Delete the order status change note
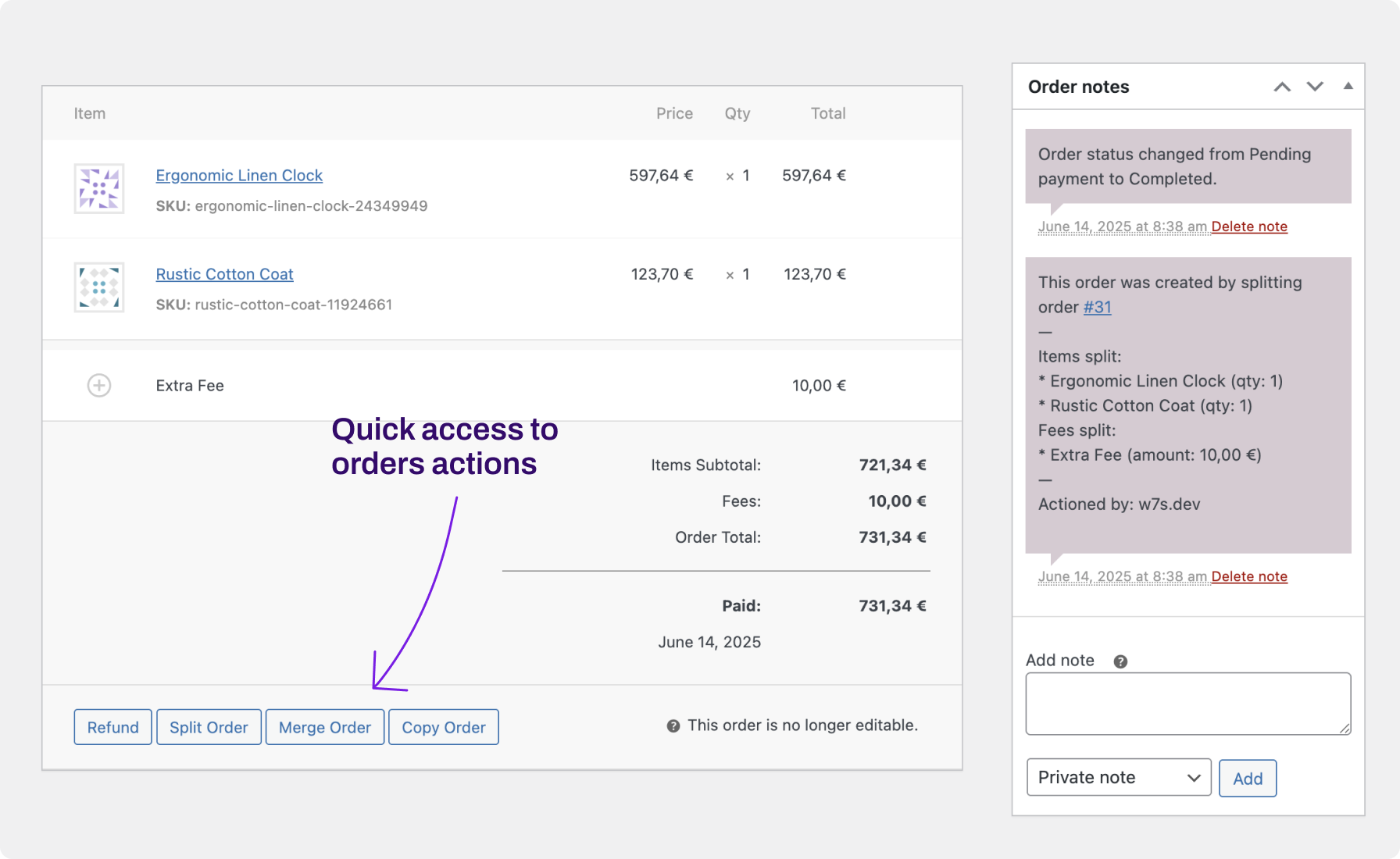Image resolution: width=1400 pixels, height=859 pixels. click(1249, 226)
